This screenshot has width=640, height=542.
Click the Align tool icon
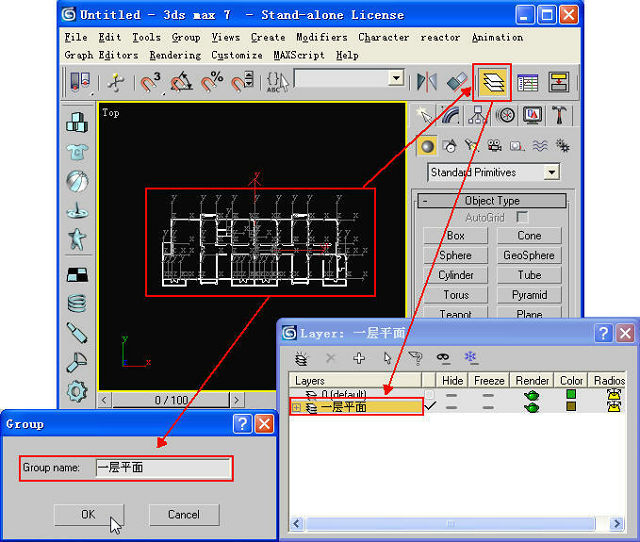pos(456,82)
